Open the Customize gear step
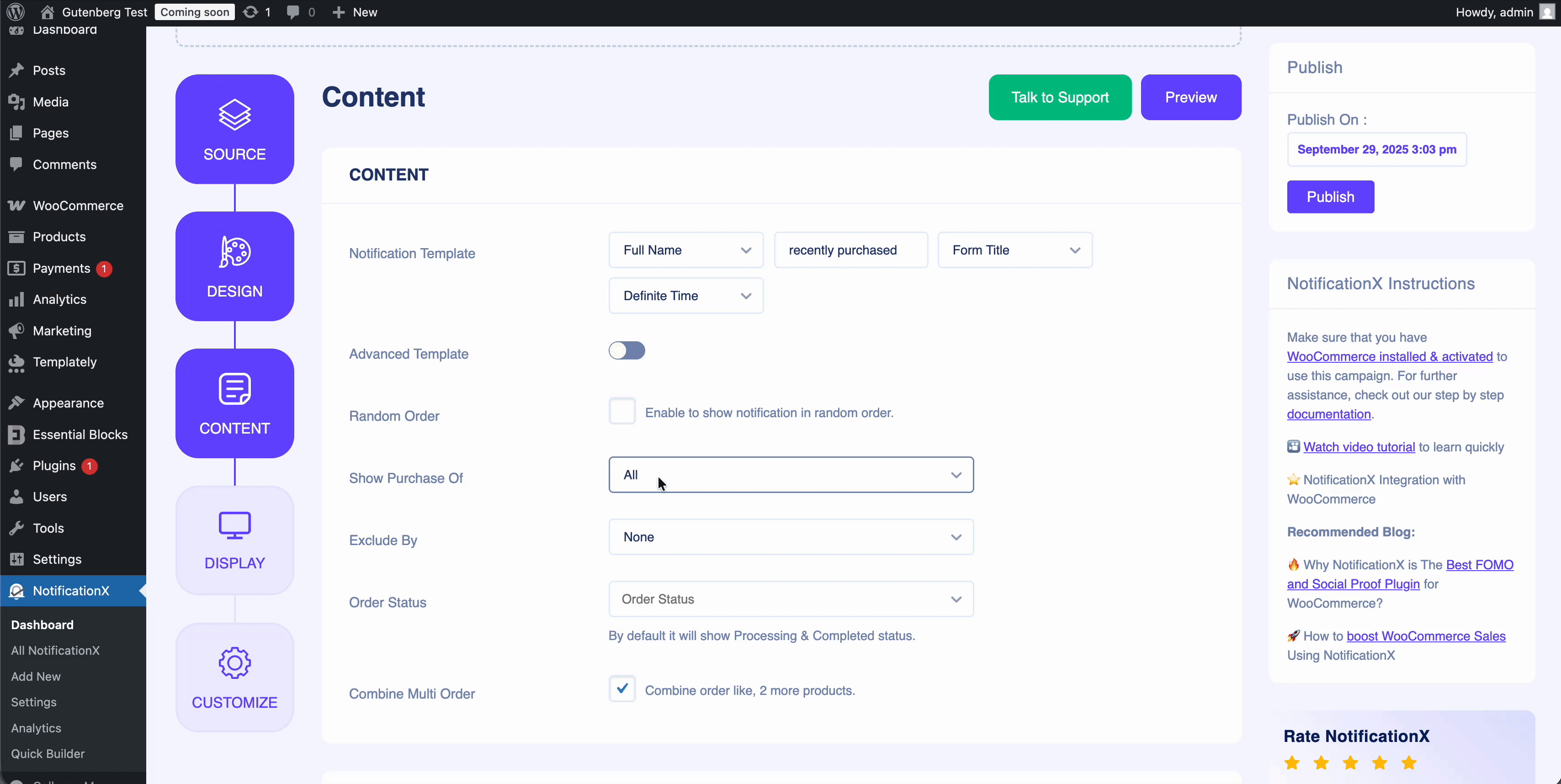Image resolution: width=1561 pixels, height=784 pixels. click(x=234, y=663)
